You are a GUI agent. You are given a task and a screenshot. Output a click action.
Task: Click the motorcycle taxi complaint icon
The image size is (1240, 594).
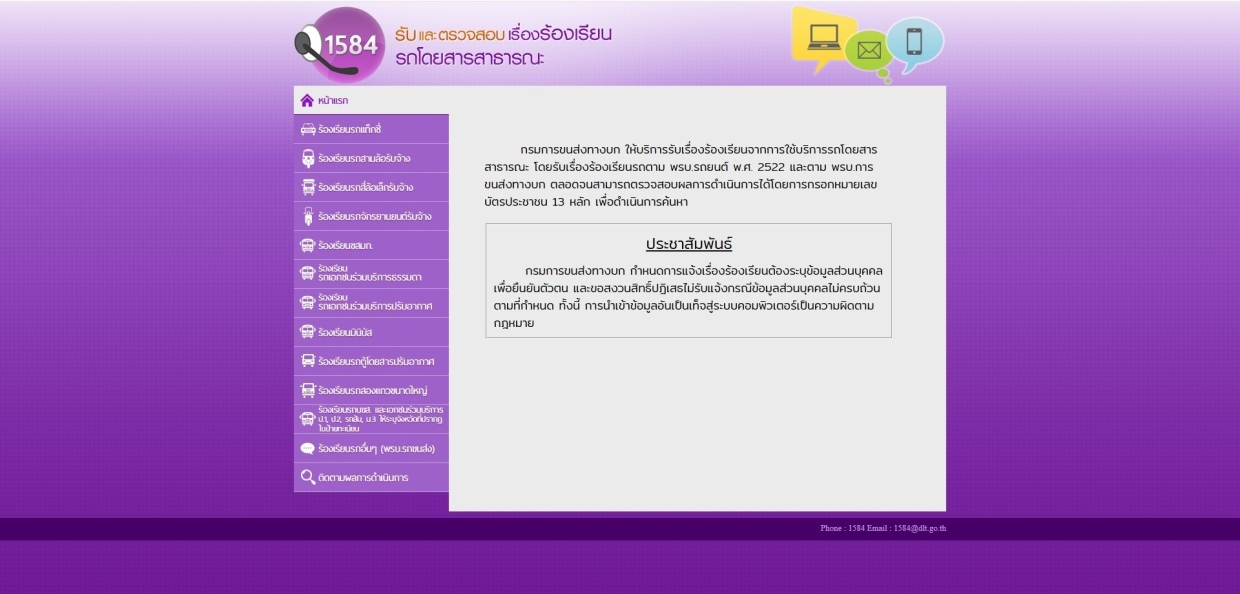click(x=308, y=216)
